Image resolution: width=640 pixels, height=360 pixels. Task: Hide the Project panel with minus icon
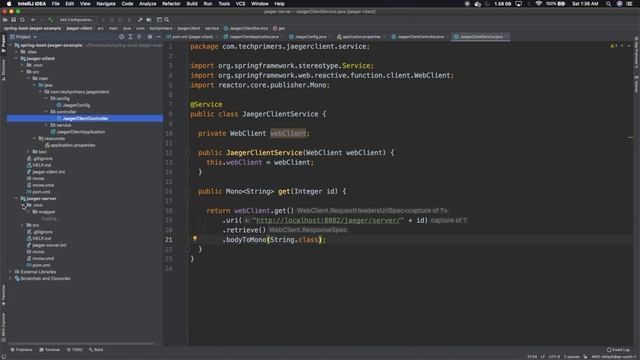pyautogui.click(x=158, y=37)
